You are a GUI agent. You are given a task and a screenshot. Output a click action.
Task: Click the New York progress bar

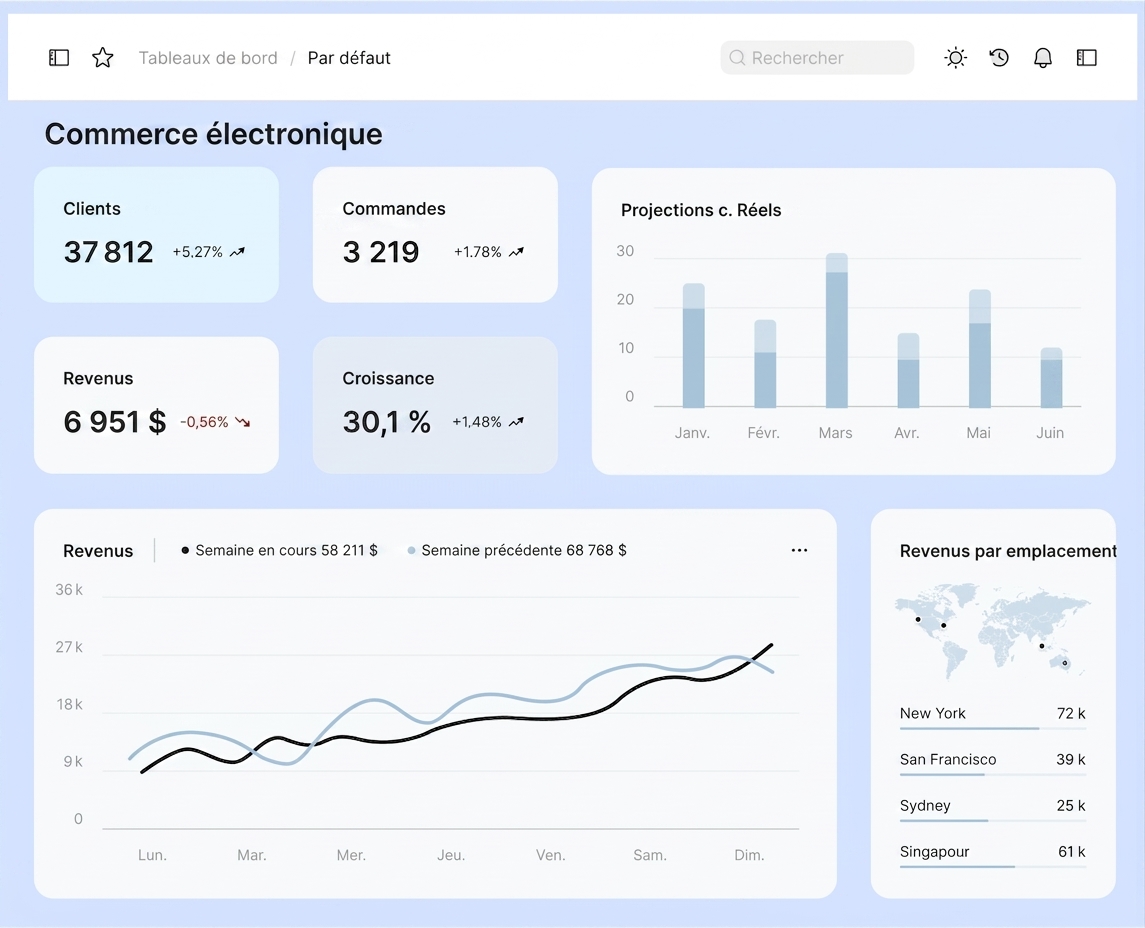coord(993,729)
